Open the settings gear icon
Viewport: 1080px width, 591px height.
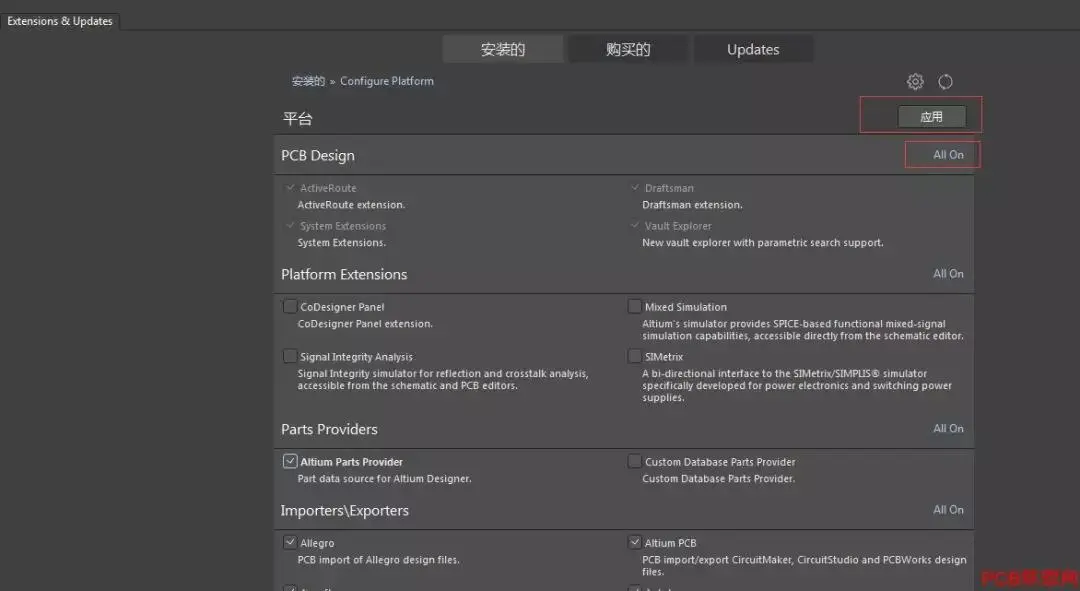[x=915, y=82]
